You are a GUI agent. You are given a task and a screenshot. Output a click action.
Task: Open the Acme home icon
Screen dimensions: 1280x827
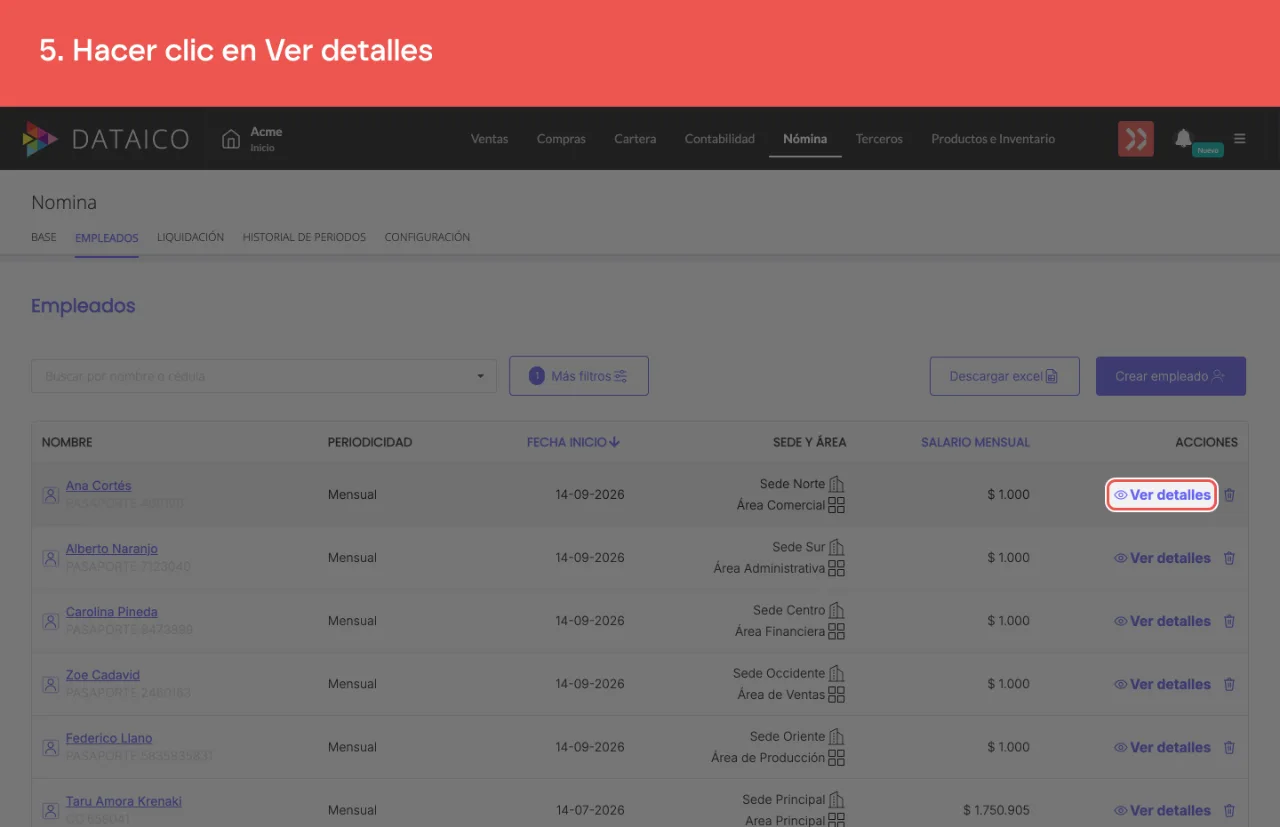tap(231, 139)
